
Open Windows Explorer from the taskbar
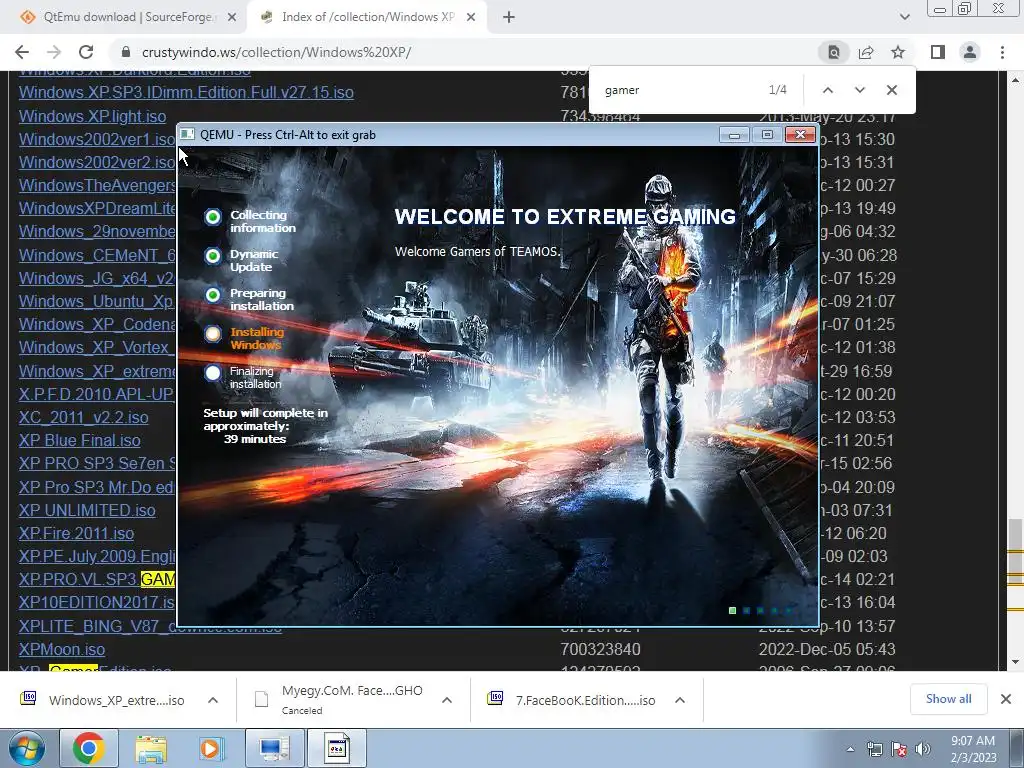tap(151, 748)
